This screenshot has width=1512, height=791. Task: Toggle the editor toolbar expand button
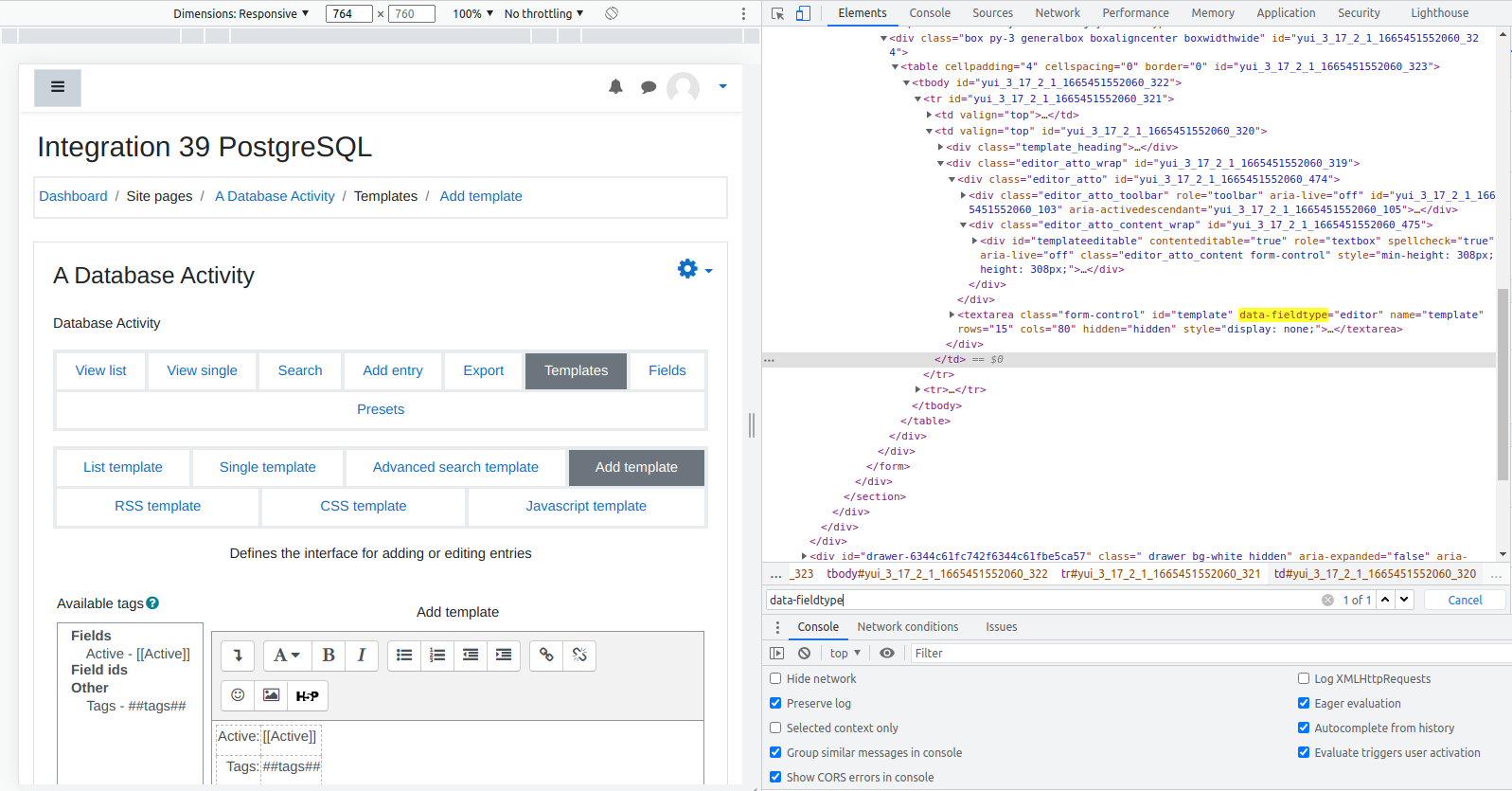238,655
